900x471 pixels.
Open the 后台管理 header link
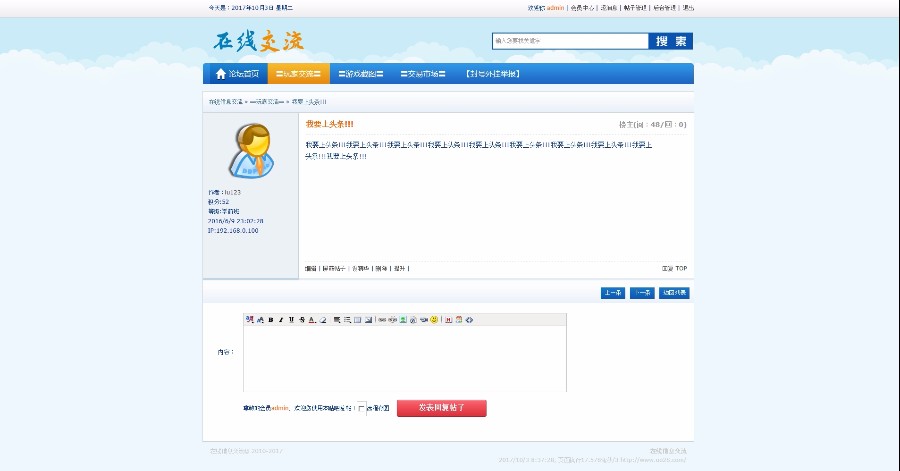click(x=664, y=8)
